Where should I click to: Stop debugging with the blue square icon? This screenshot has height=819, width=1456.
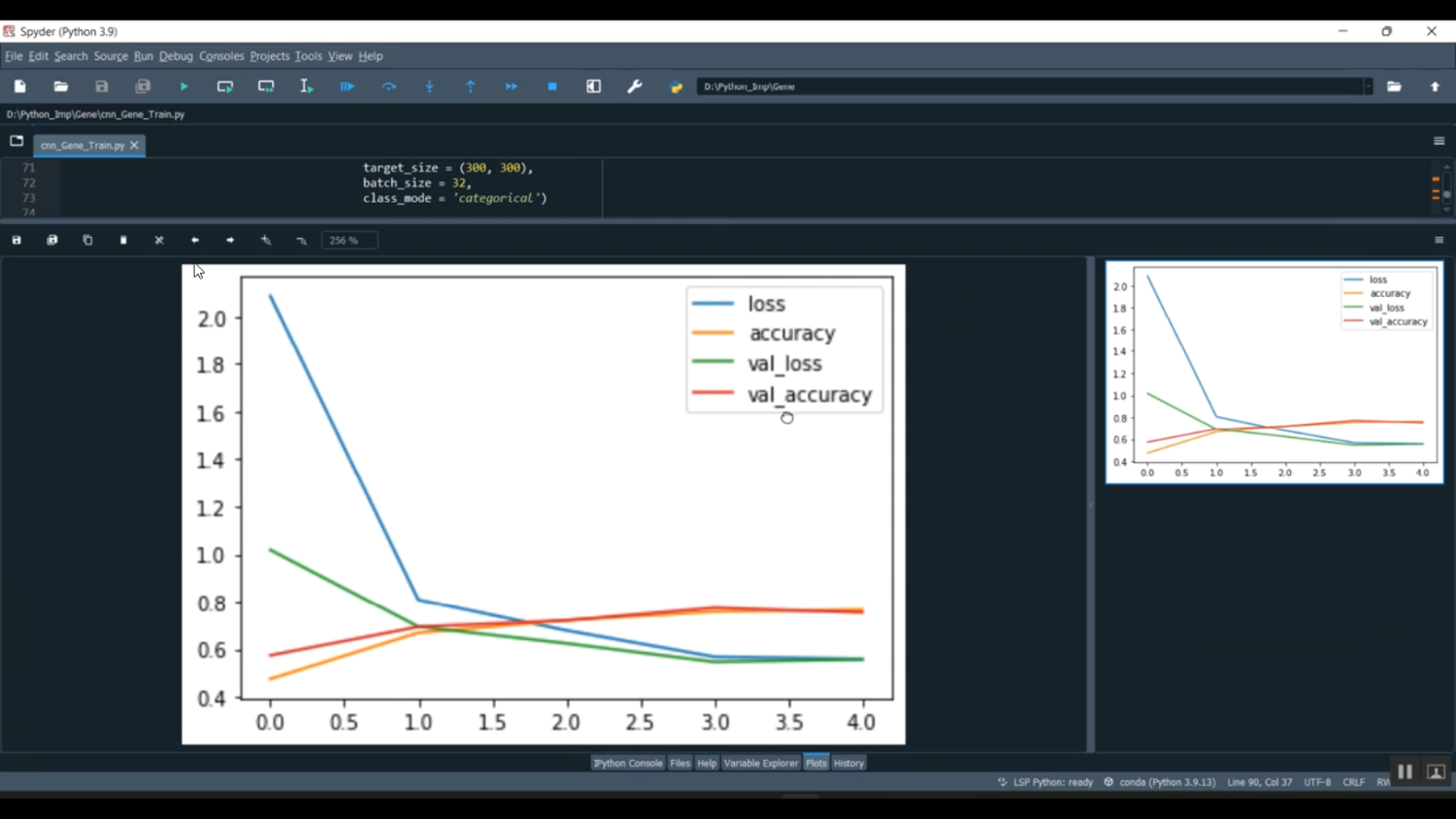click(x=552, y=86)
